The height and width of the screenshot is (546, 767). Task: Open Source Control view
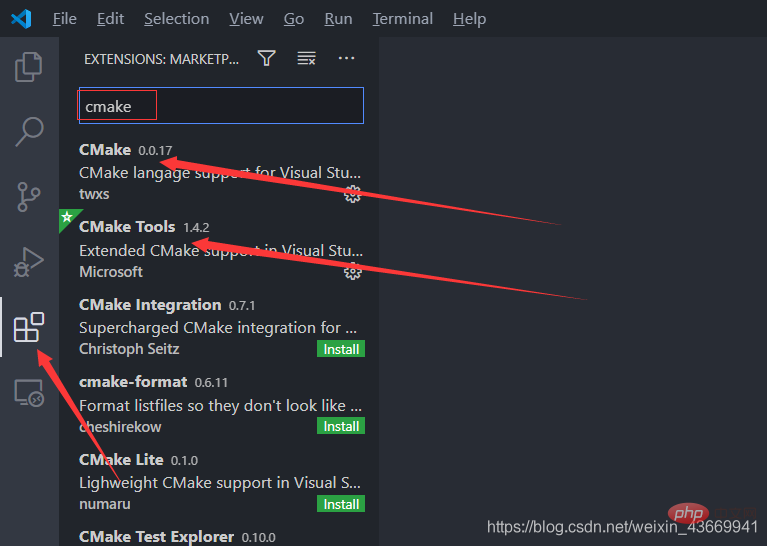pos(29,196)
